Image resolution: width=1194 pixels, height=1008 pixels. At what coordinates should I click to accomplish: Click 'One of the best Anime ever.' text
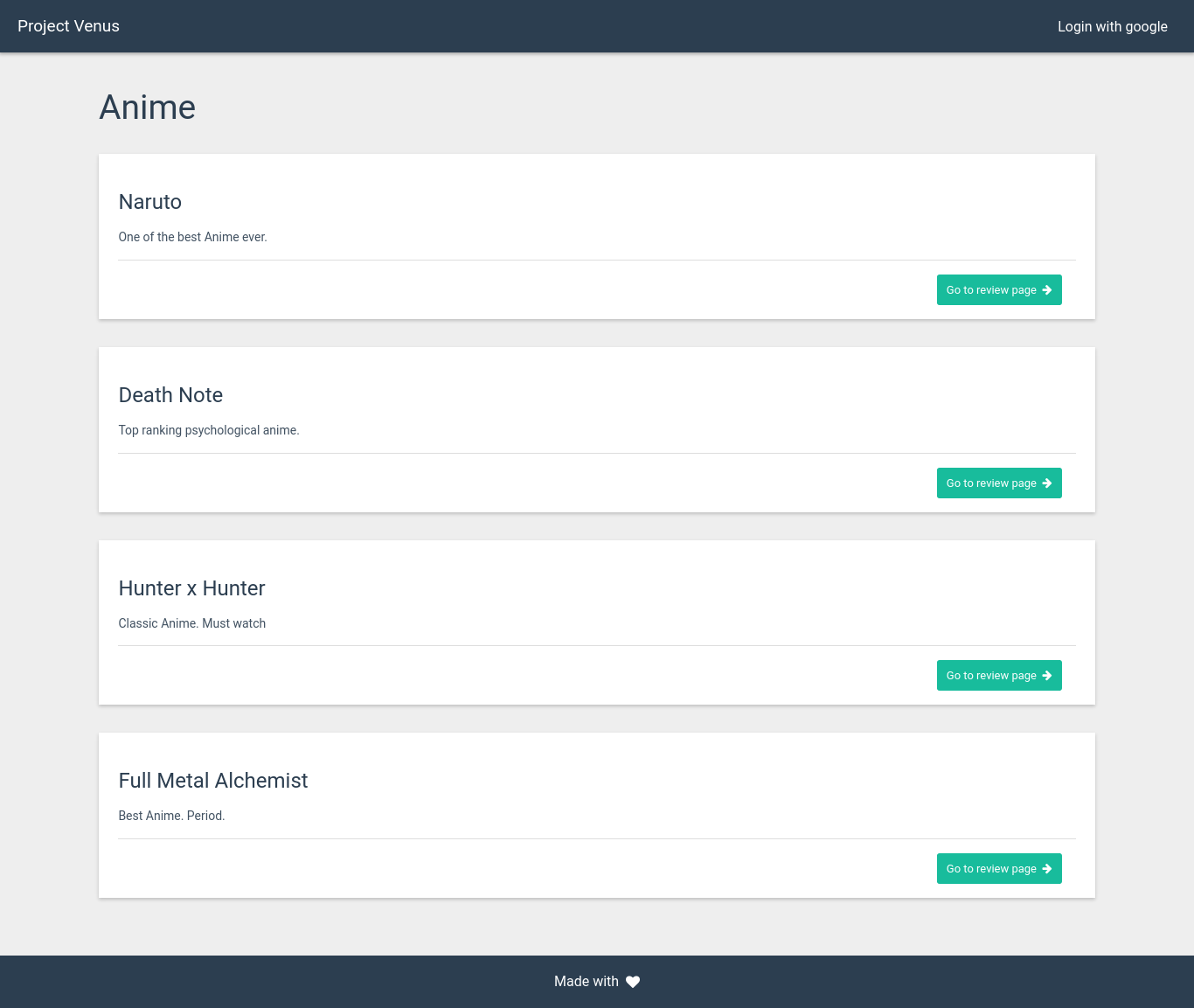click(x=193, y=237)
